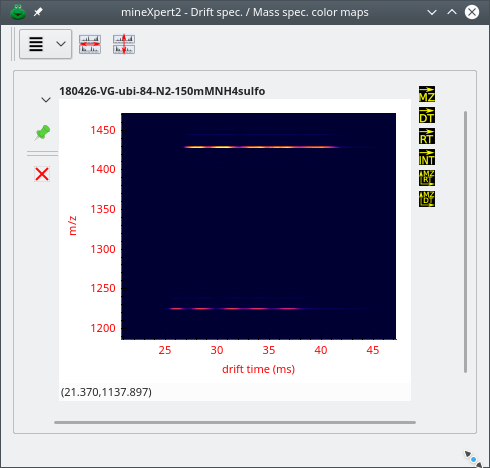
Task: Expand the chevron beside the plot title
Action: click(x=46, y=100)
